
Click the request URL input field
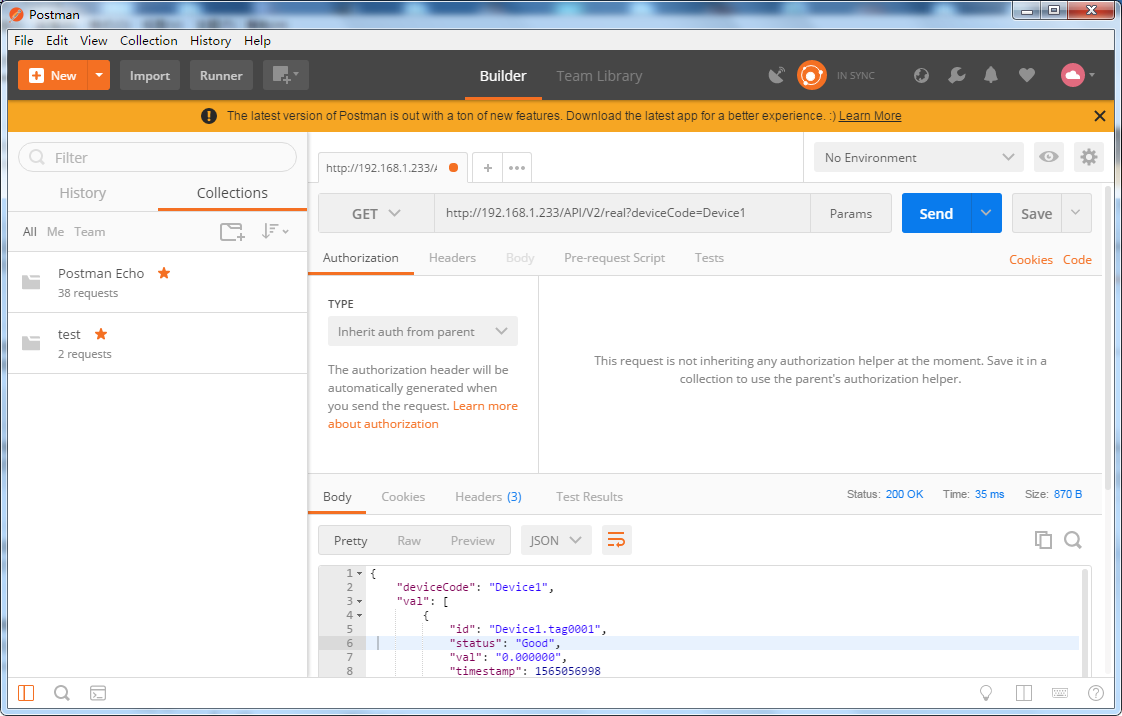point(623,213)
